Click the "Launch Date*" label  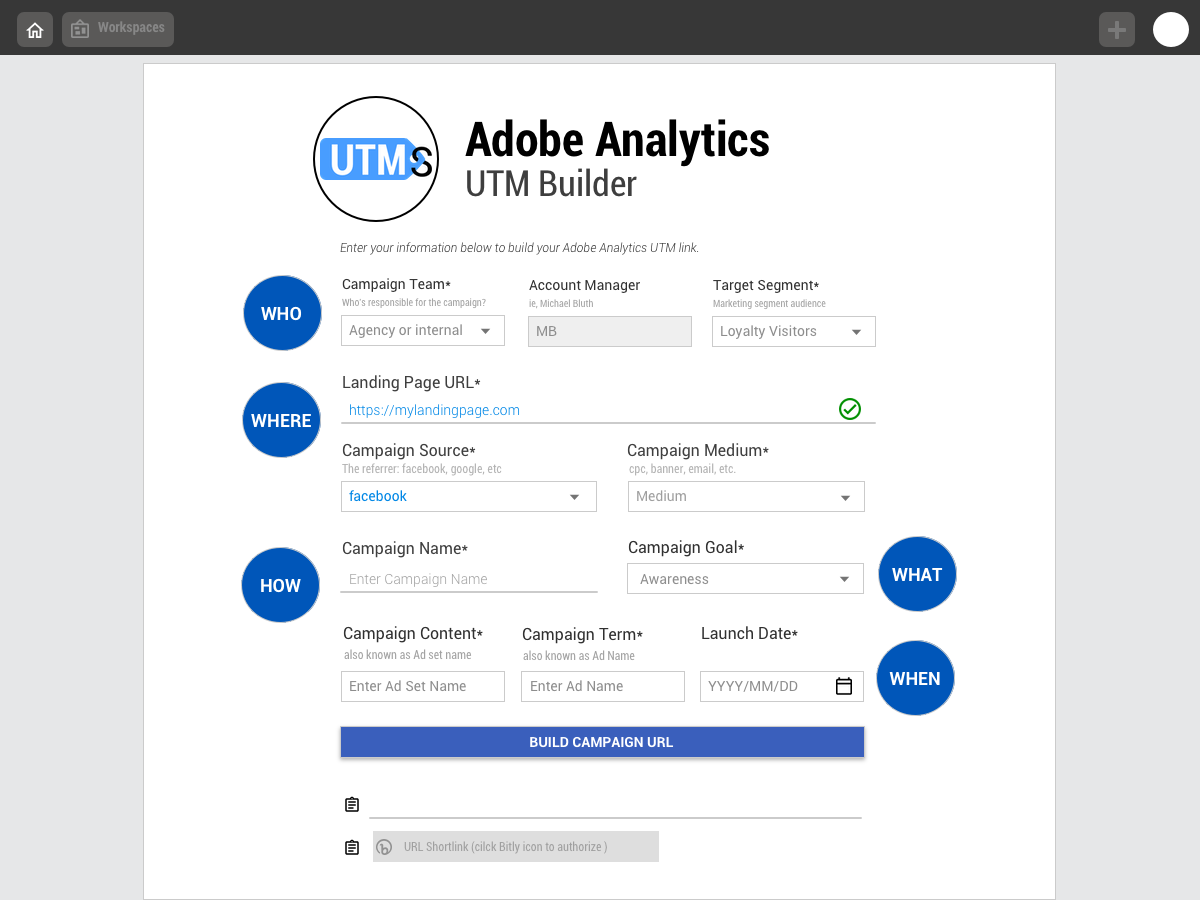click(749, 633)
